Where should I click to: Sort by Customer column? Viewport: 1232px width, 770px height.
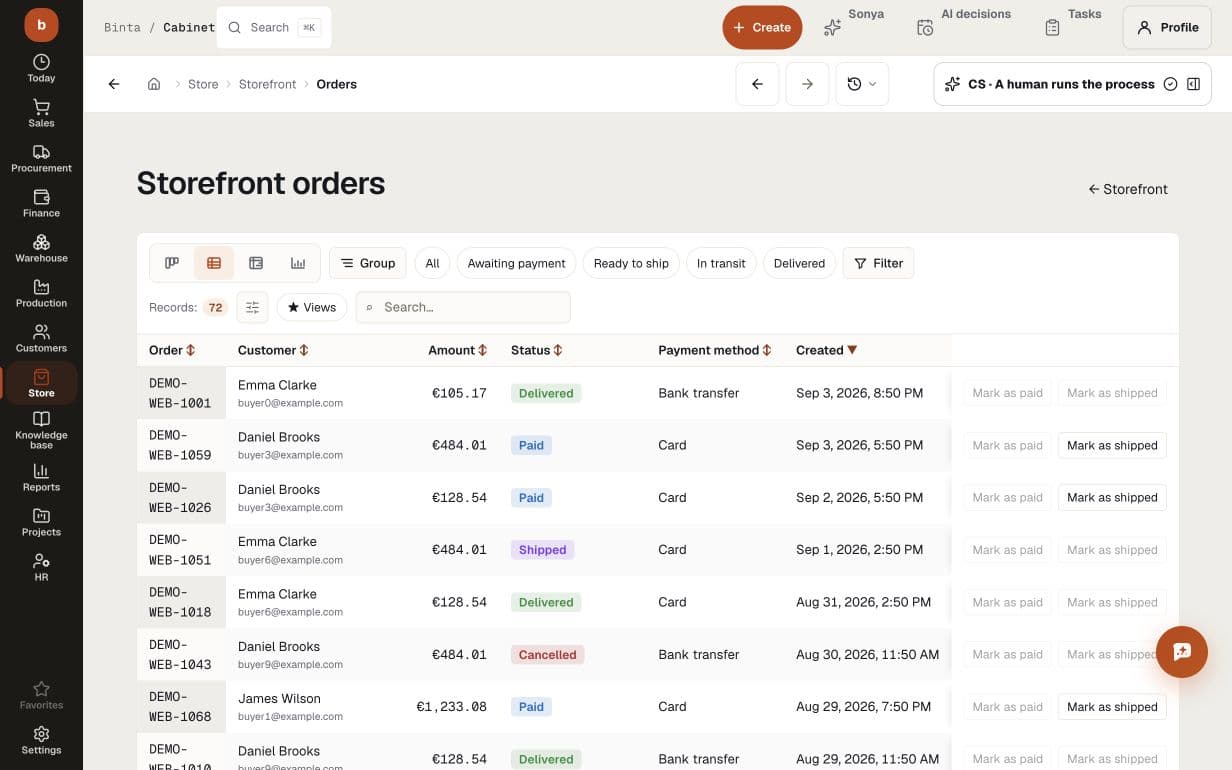click(273, 350)
